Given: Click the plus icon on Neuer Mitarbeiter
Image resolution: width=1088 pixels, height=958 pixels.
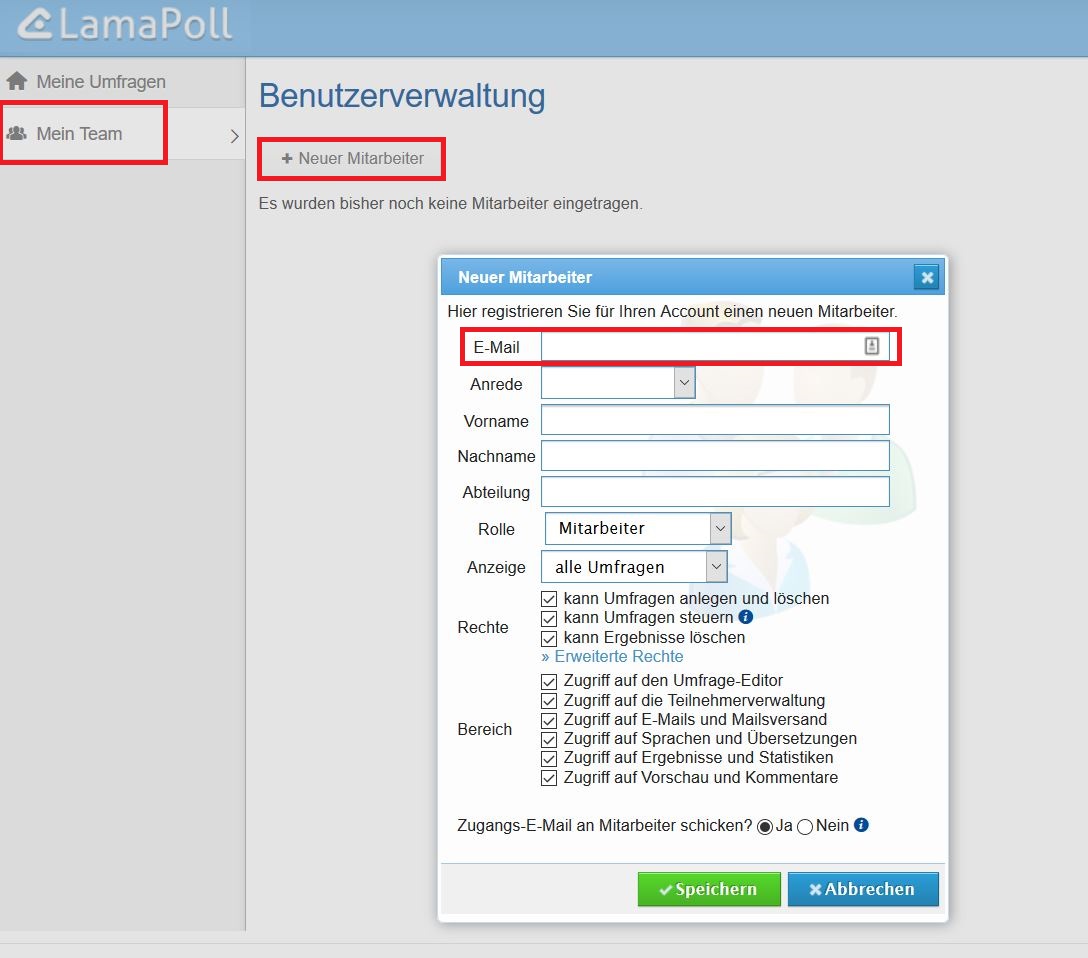Looking at the screenshot, I should [x=288, y=158].
